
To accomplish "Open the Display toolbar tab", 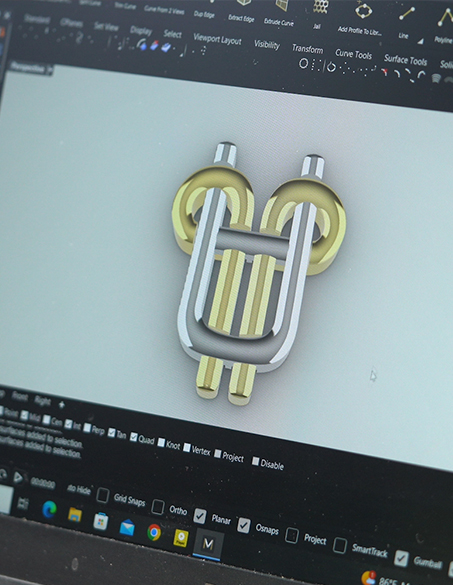I will tap(141, 30).
